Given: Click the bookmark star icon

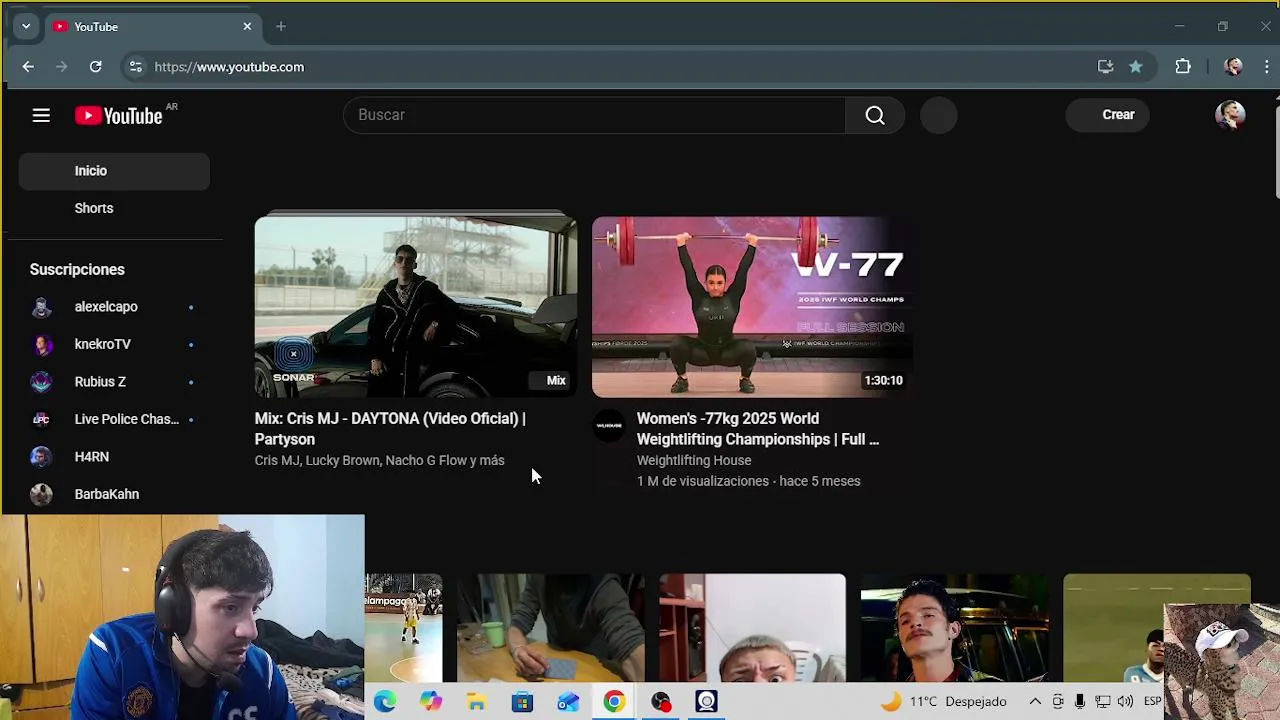Looking at the screenshot, I should click(1136, 67).
